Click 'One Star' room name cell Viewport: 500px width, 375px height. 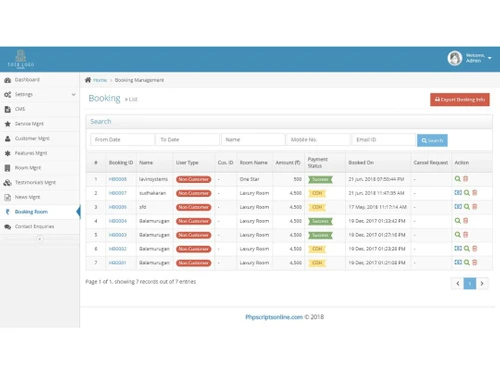pyautogui.click(x=249, y=179)
